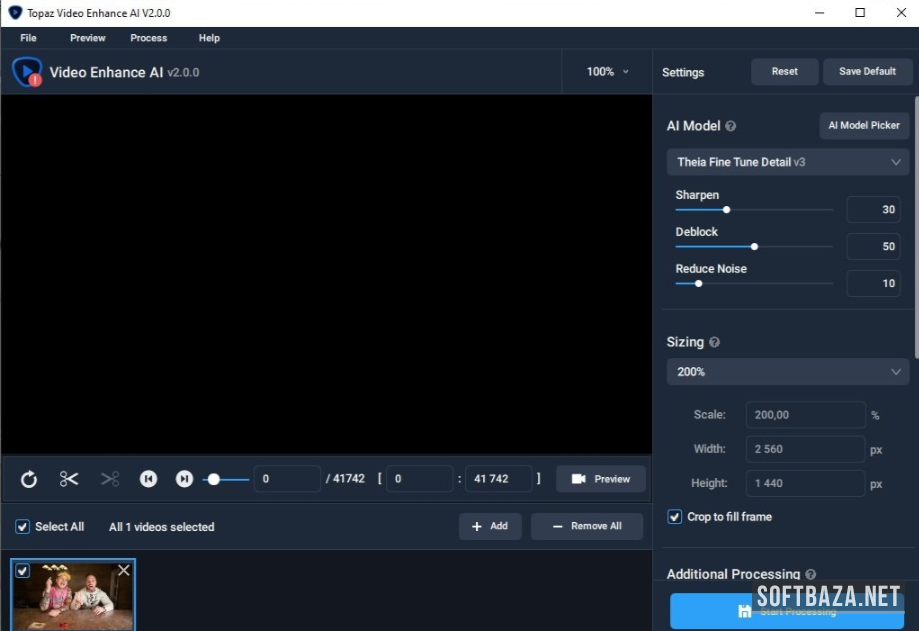This screenshot has width=919, height=631.
Task: Open Additional Processing help icon
Action: (x=811, y=575)
